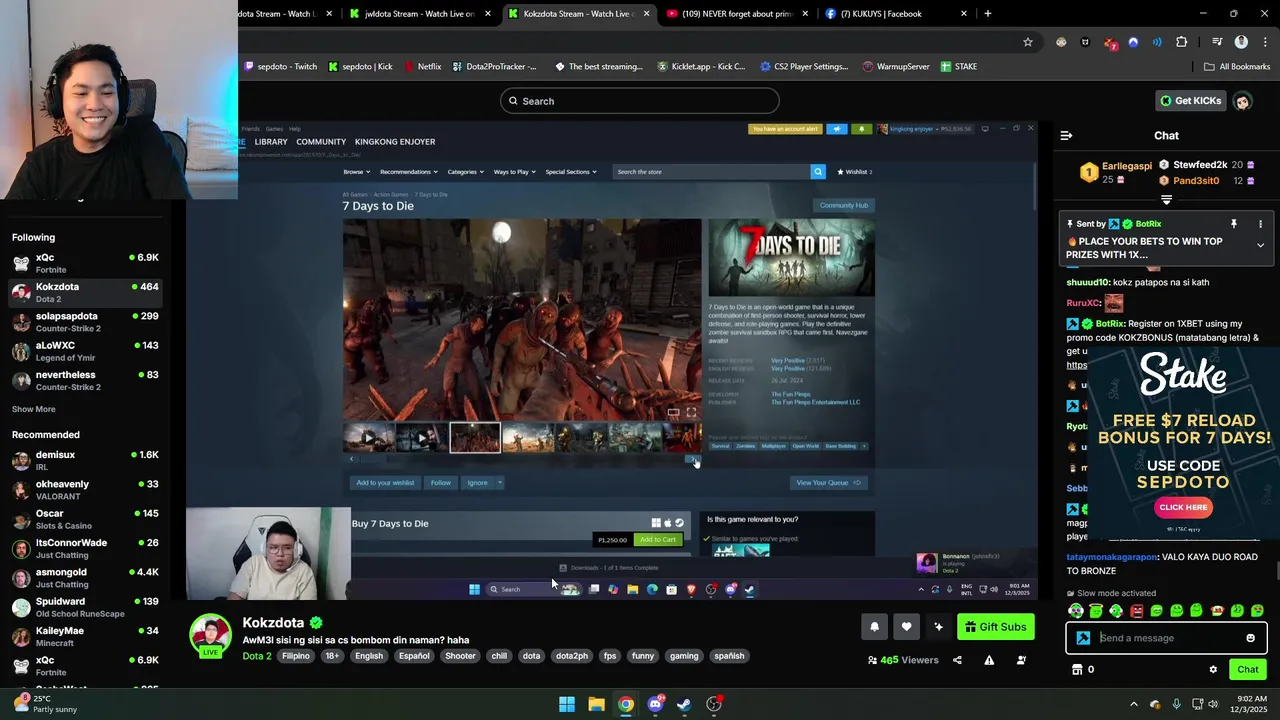
Task: Open solapsapdota channel in sidebar
Action: pos(85,322)
